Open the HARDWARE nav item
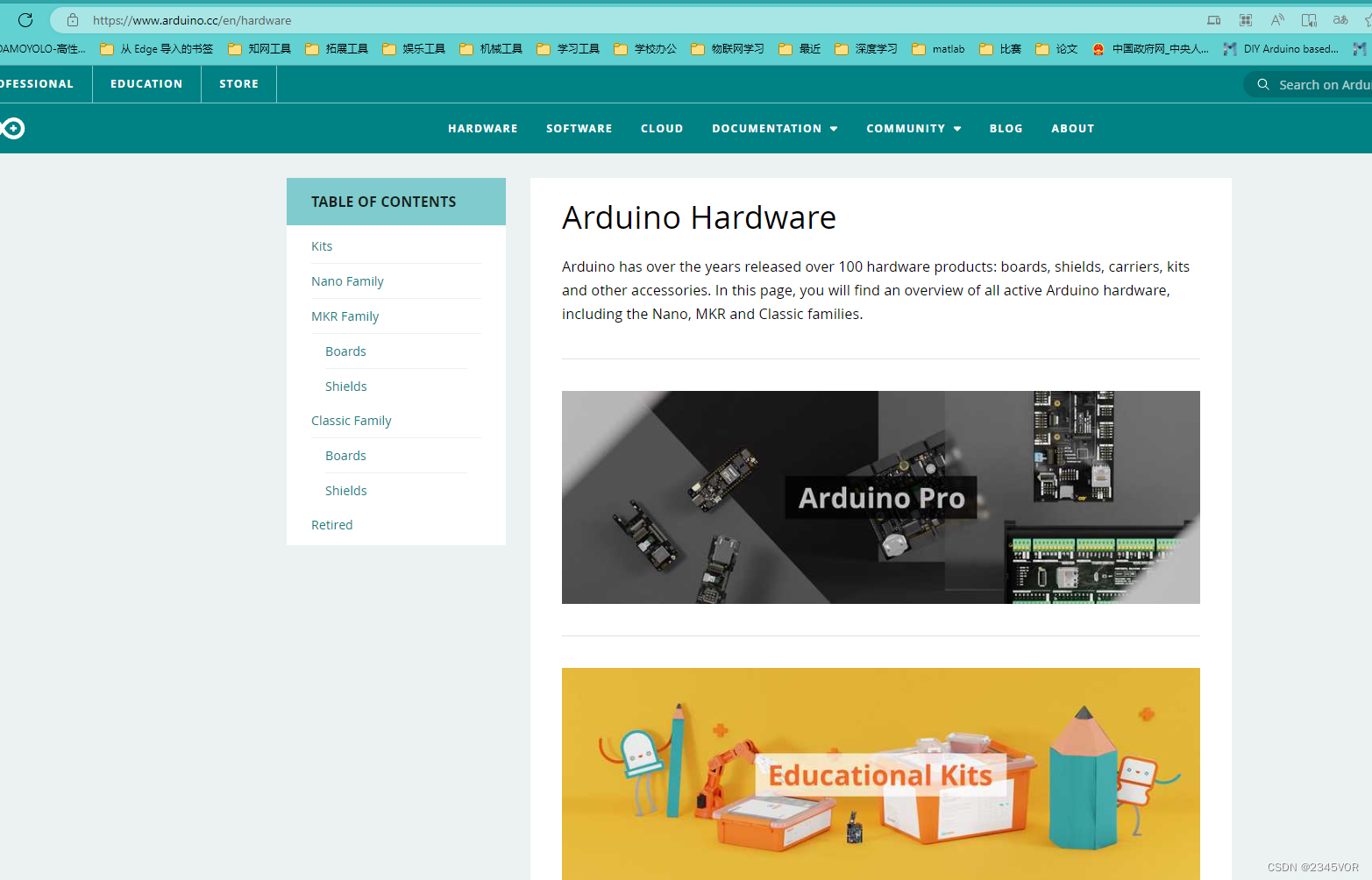The image size is (1372, 880). 483,129
